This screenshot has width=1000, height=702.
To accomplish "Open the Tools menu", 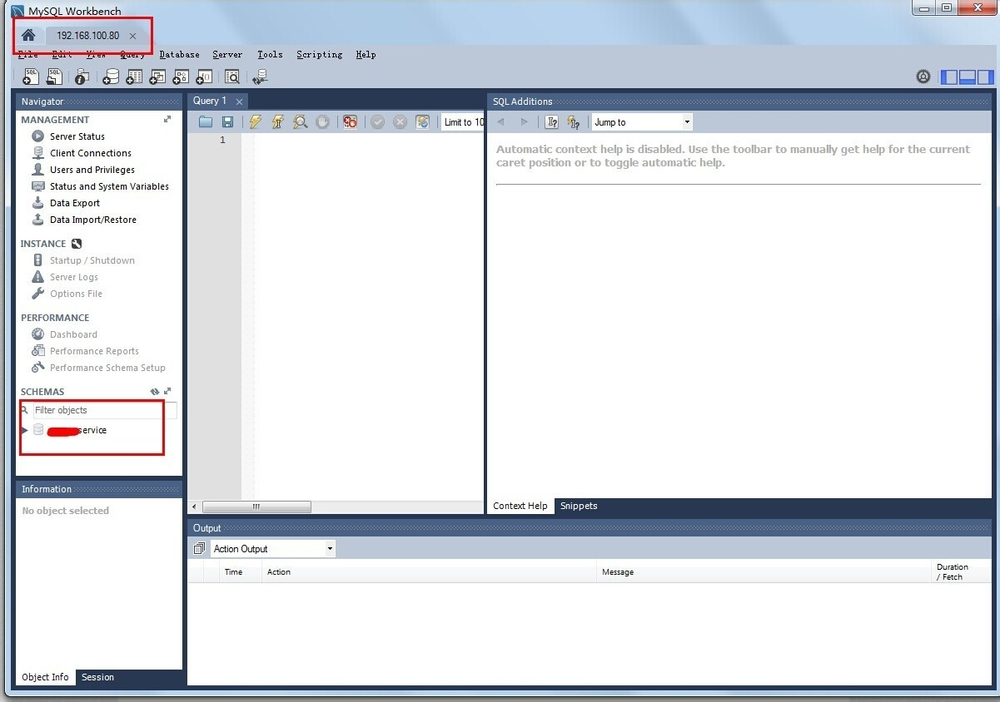I will tap(270, 54).
